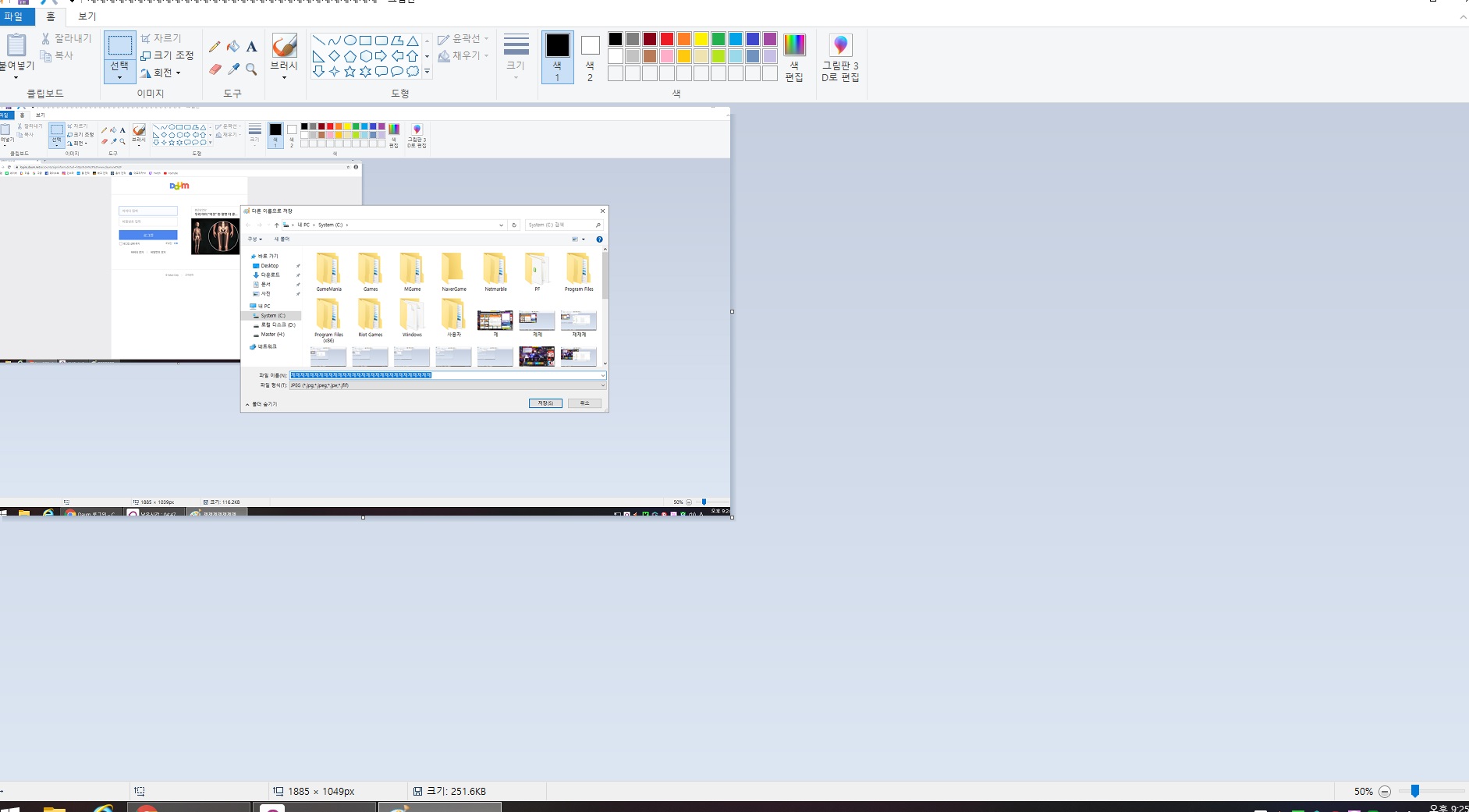
Task: Open the 윤곽선 outline dropdown
Action: point(463,38)
